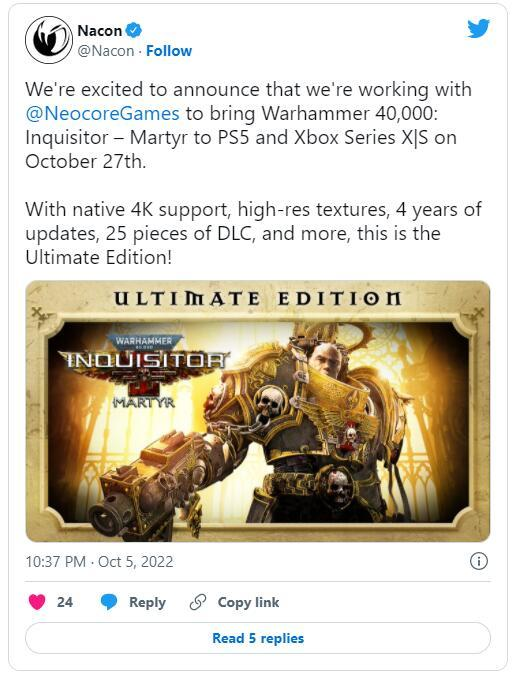The width and height of the screenshot is (513, 678).
Task: Click the blue reply speech bubble icon
Action: click(109, 602)
